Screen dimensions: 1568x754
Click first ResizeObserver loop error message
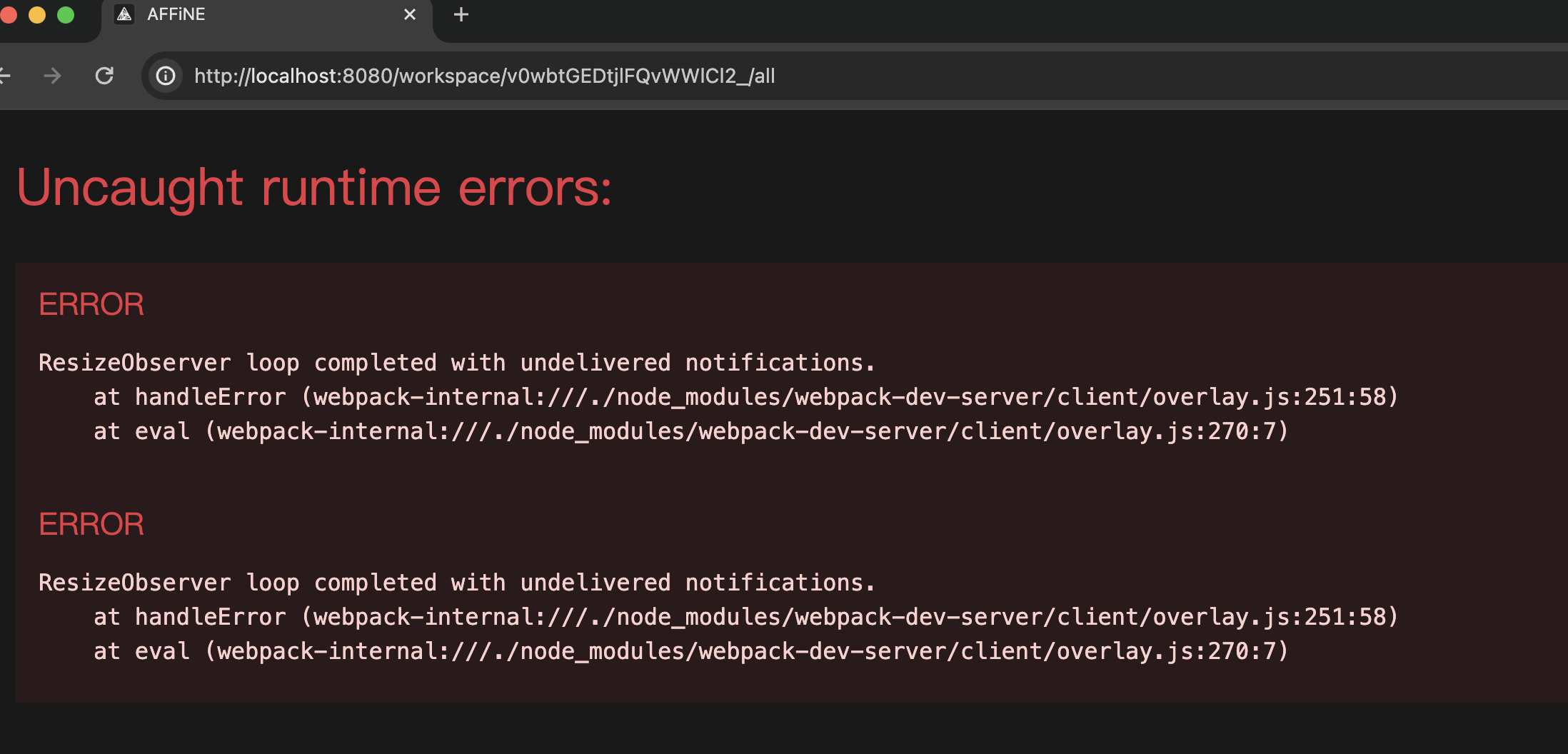click(x=457, y=363)
